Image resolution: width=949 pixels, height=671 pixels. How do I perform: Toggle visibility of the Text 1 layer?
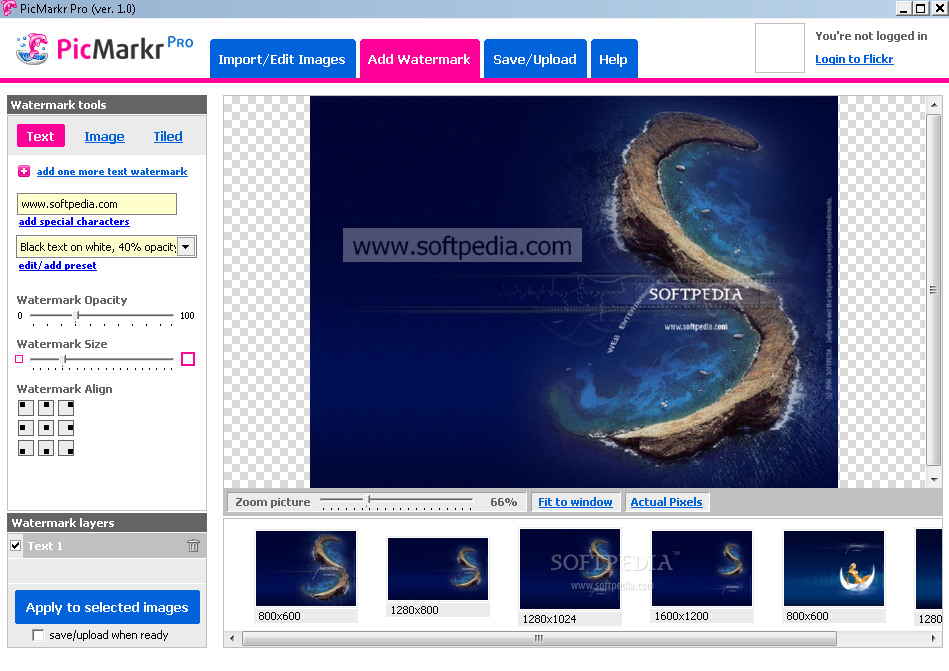tap(16, 546)
